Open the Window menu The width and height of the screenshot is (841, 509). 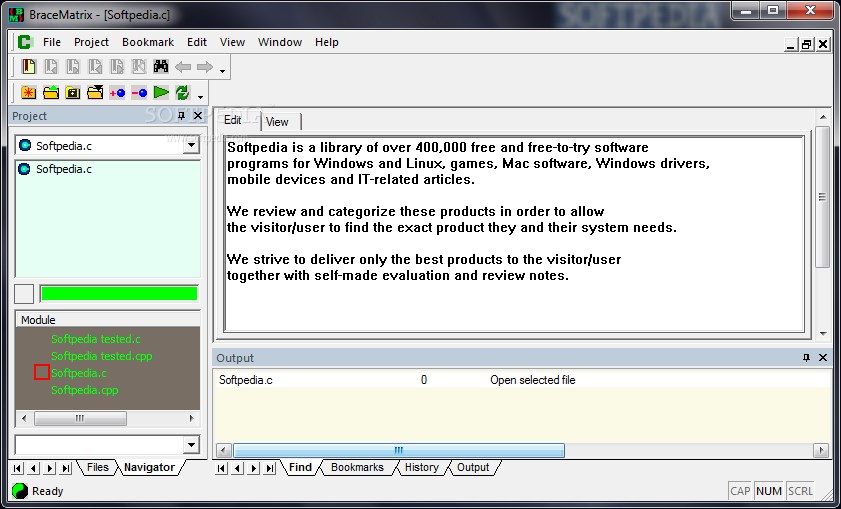[x=280, y=42]
